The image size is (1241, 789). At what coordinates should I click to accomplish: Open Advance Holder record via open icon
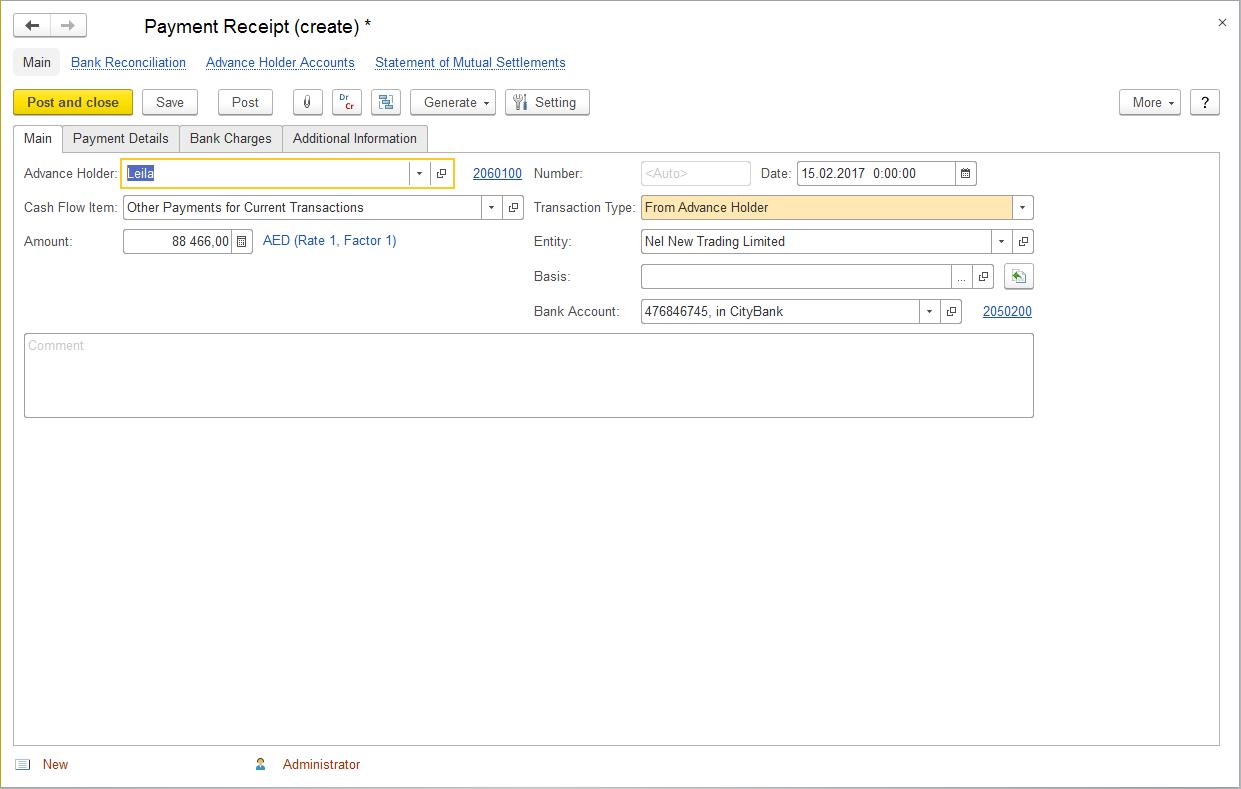coord(441,173)
